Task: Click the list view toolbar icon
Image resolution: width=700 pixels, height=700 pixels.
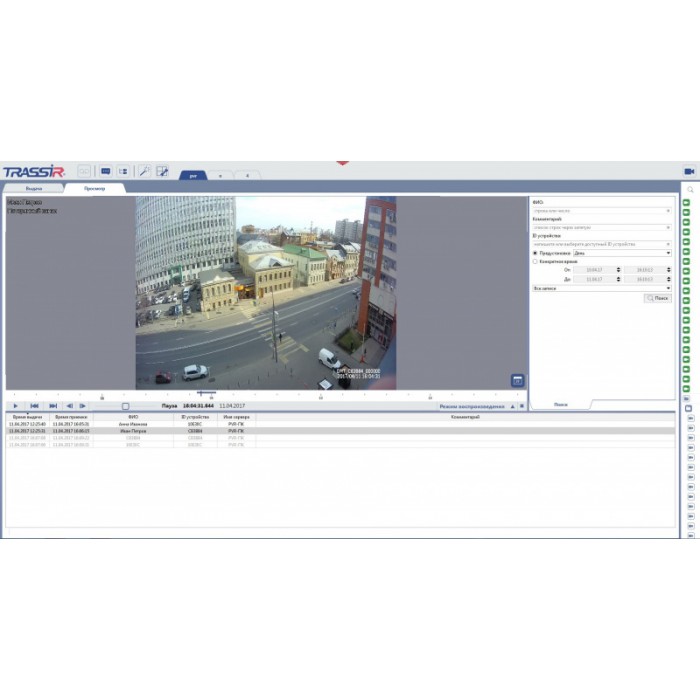Action: click(x=123, y=171)
